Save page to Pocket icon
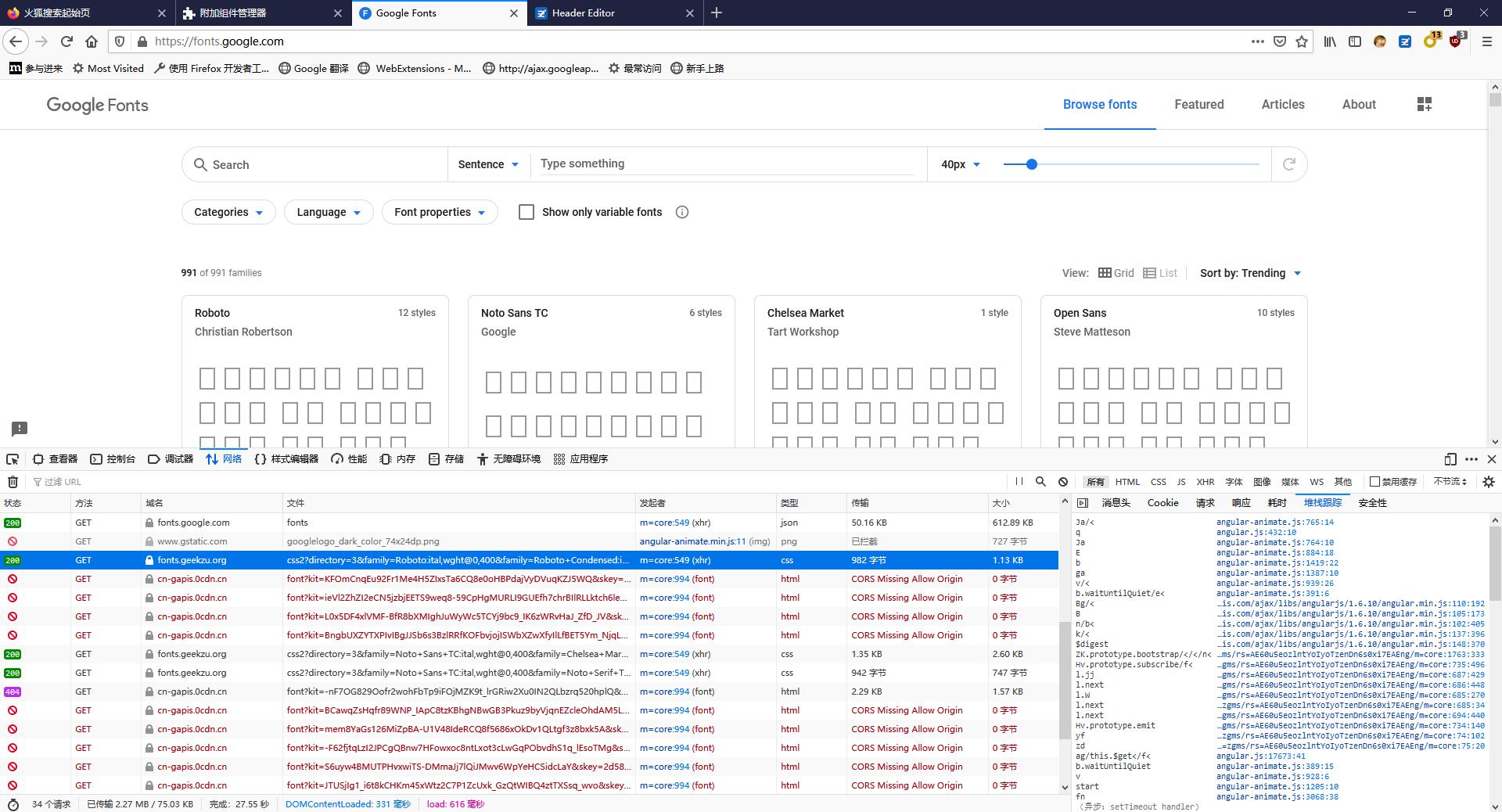The height and width of the screenshot is (812, 1502). coord(1280,41)
